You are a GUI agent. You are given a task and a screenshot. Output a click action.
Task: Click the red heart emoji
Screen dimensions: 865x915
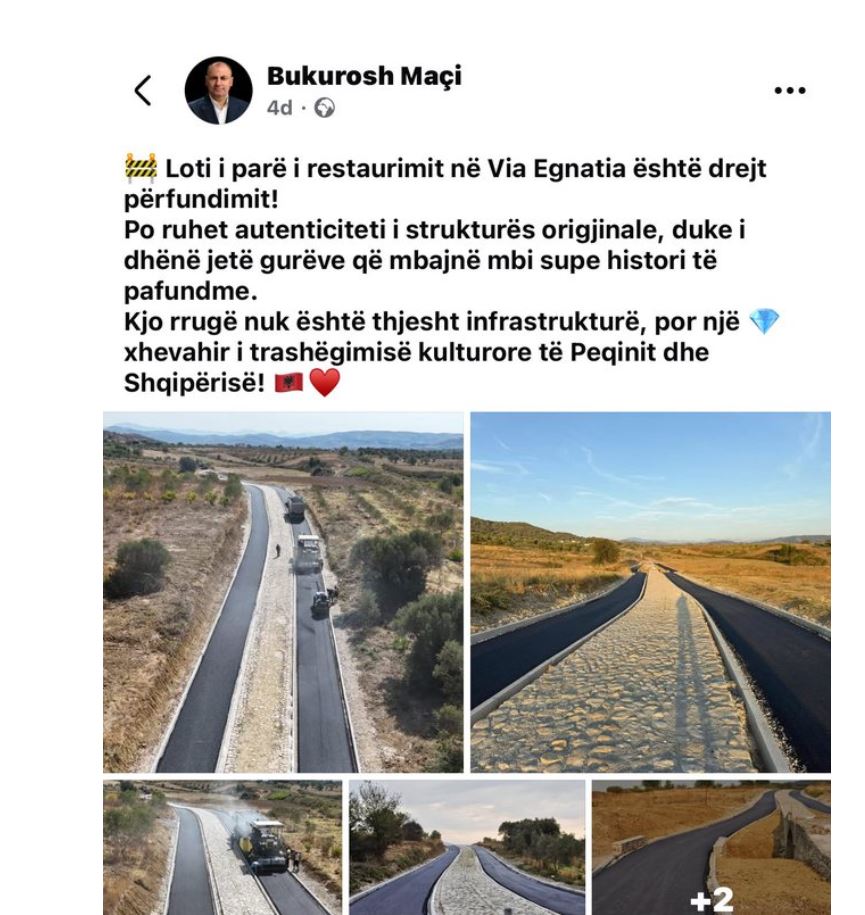pos(325,383)
